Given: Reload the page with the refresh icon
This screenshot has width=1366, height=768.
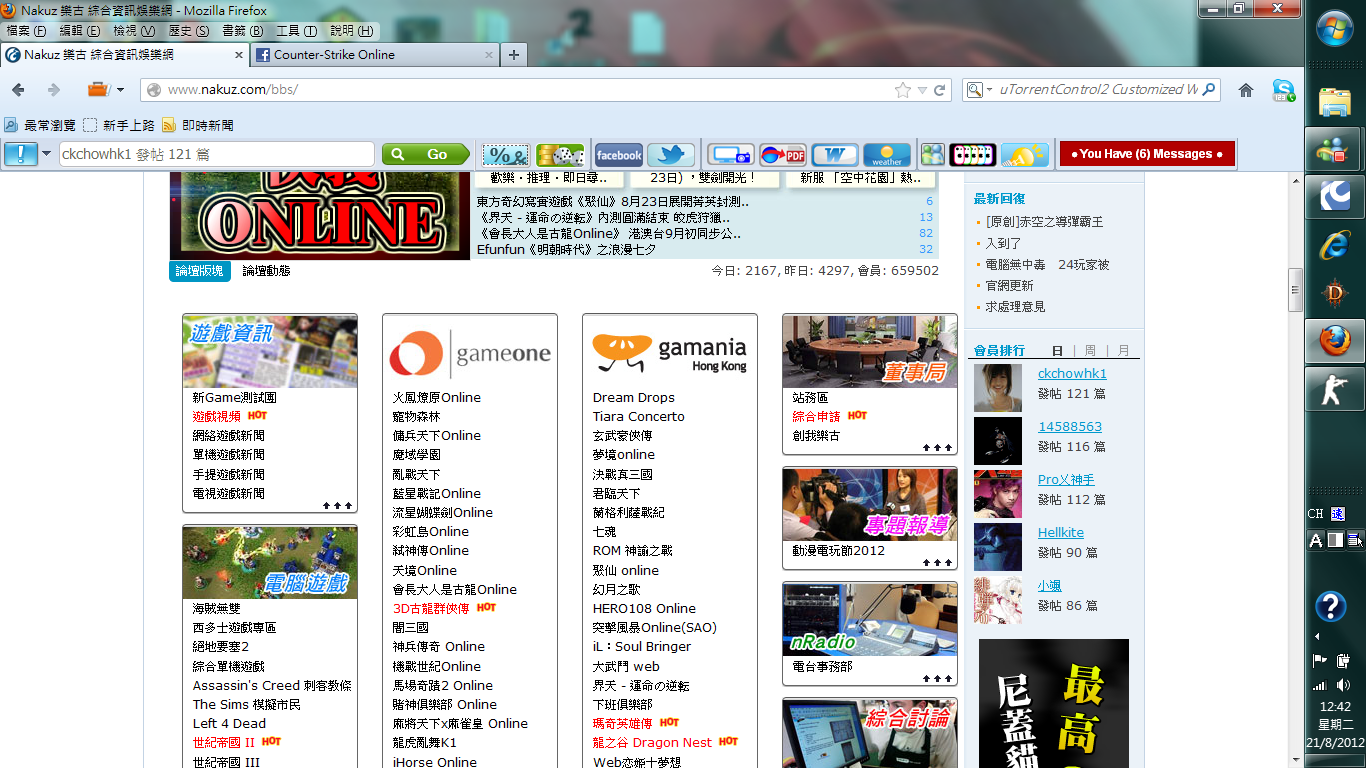Looking at the screenshot, I should click(x=940, y=90).
